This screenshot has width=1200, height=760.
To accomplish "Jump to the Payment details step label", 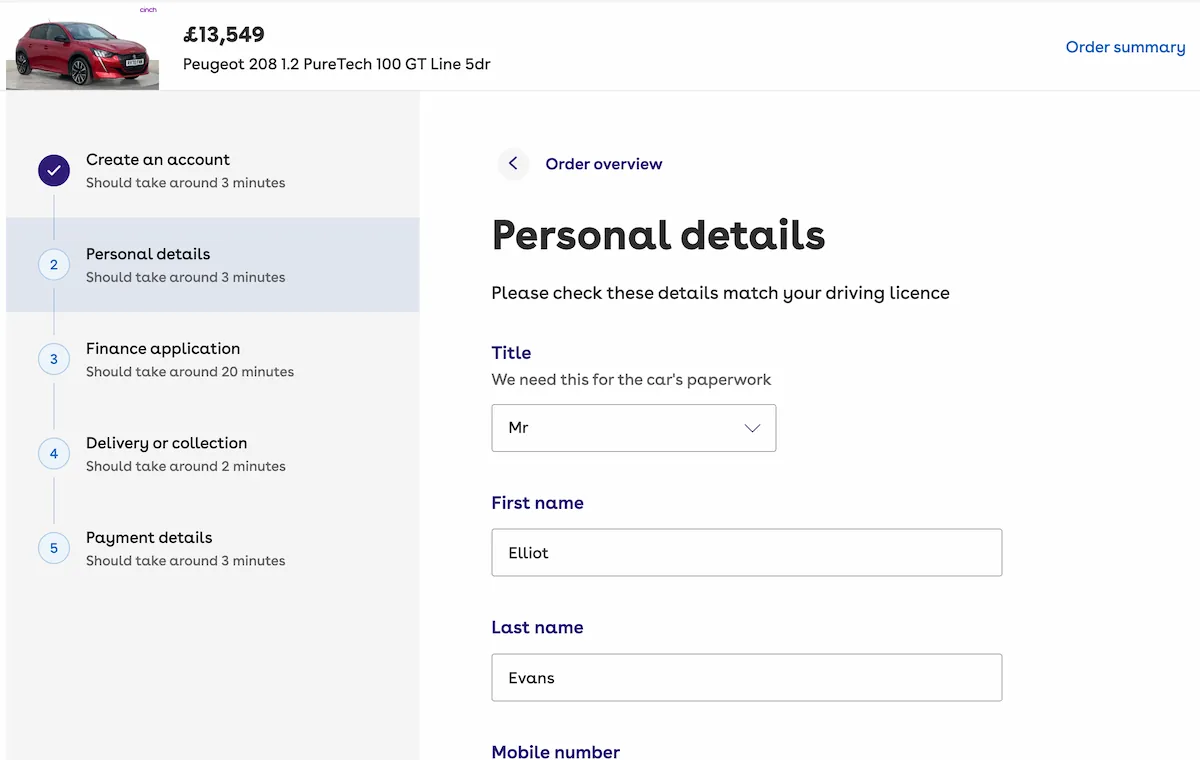I will (149, 538).
